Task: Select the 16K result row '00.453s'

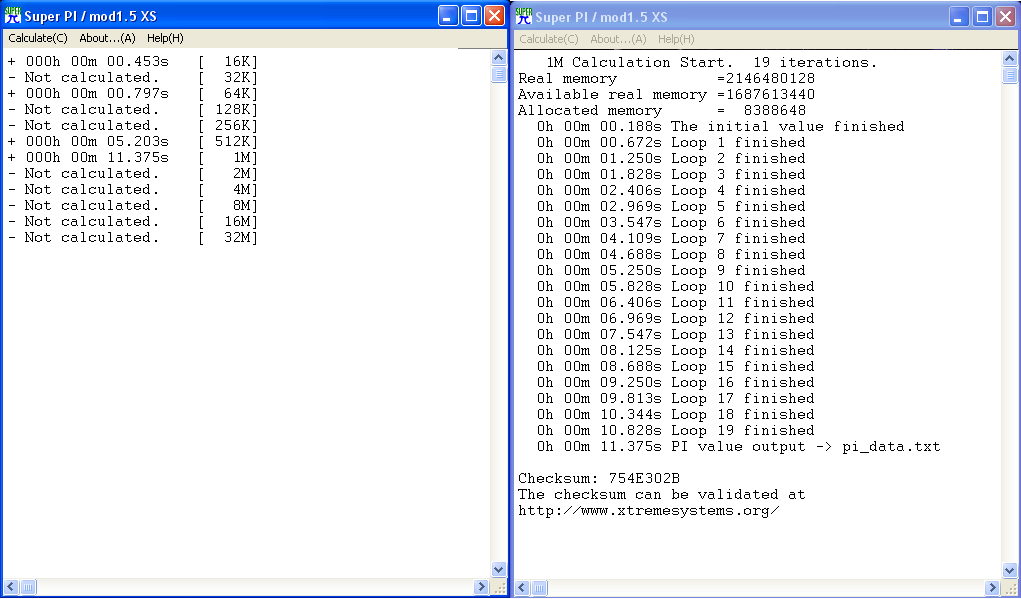Action: pyautogui.click(x=133, y=61)
